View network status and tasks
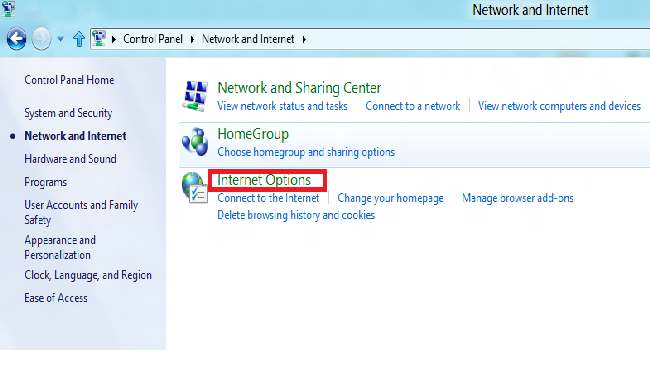650x377 pixels. (282, 106)
